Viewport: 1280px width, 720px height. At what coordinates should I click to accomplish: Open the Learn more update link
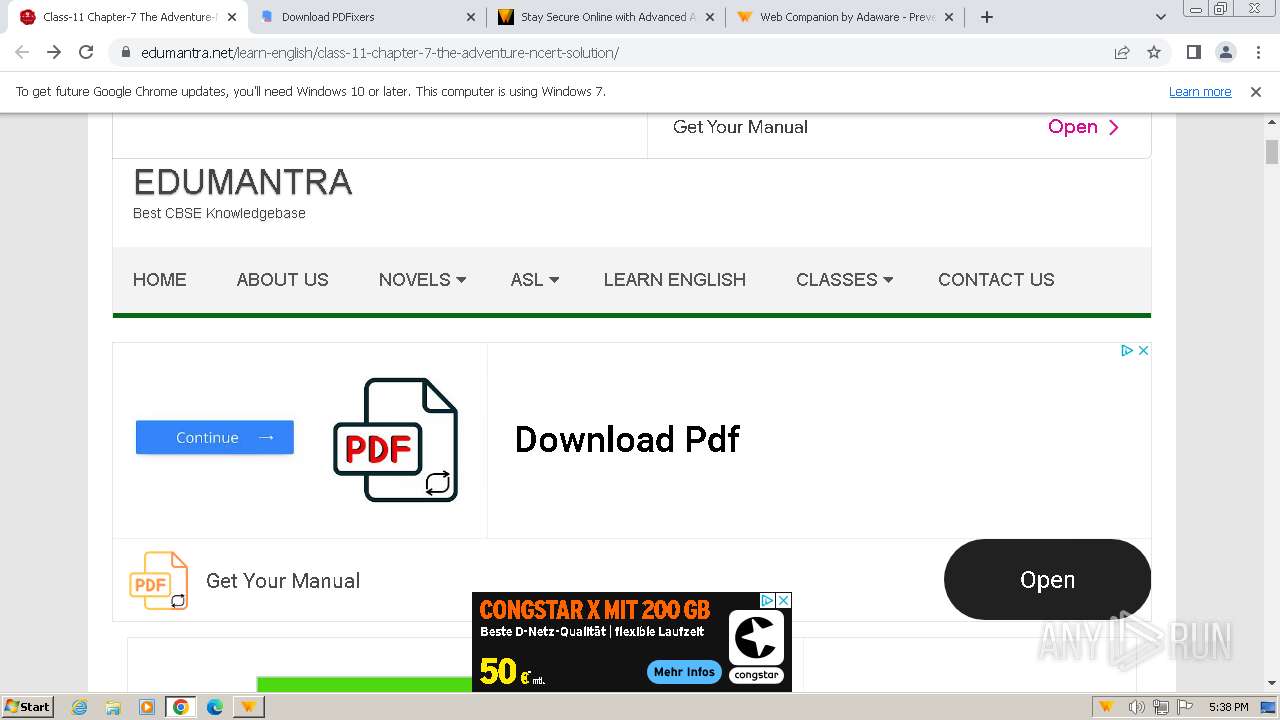1200,92
